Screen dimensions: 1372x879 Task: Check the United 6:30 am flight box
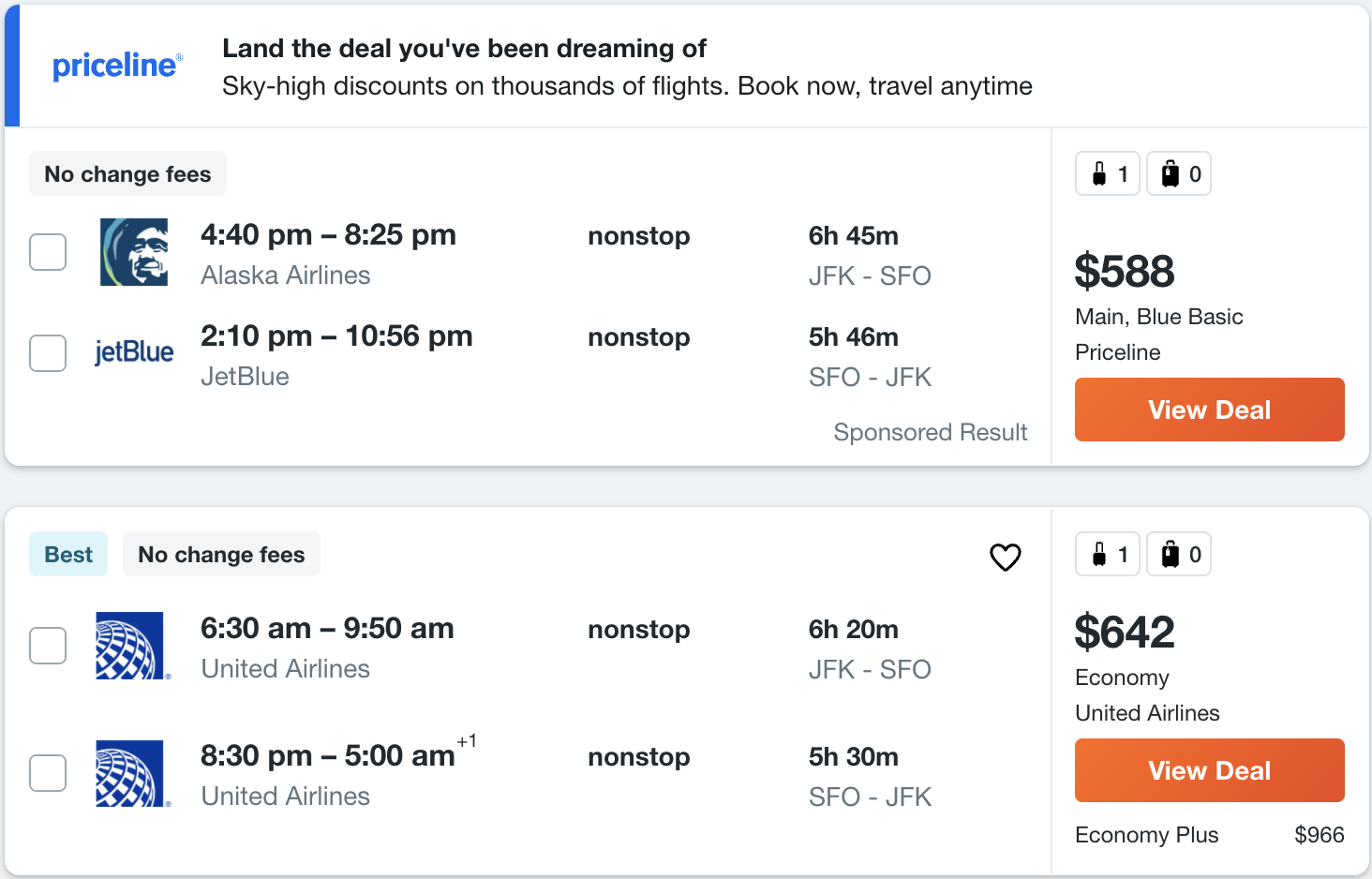tap(48, 646)
